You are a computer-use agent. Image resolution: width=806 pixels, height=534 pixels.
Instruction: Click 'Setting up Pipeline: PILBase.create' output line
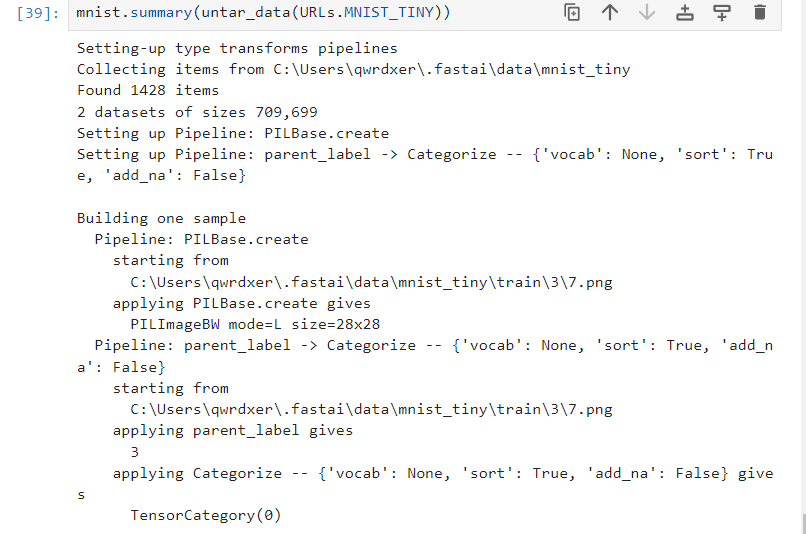[x=233, y=133]
